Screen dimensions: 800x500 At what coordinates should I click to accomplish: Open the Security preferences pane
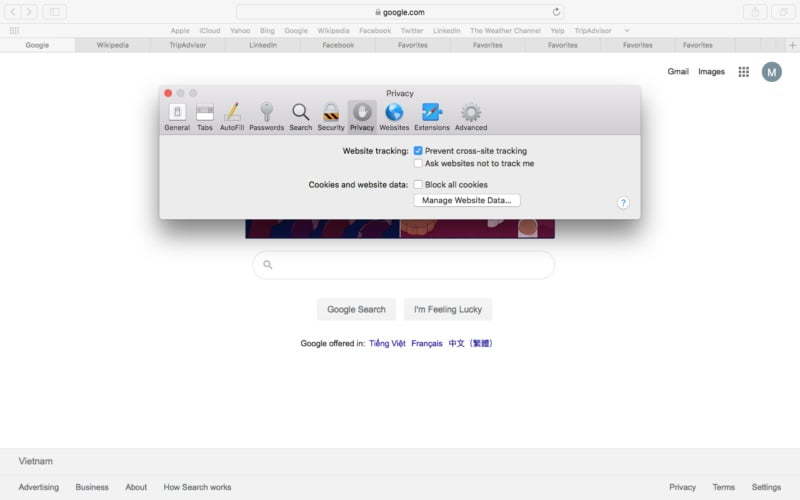pyautogui.click(x=331, y=117)
